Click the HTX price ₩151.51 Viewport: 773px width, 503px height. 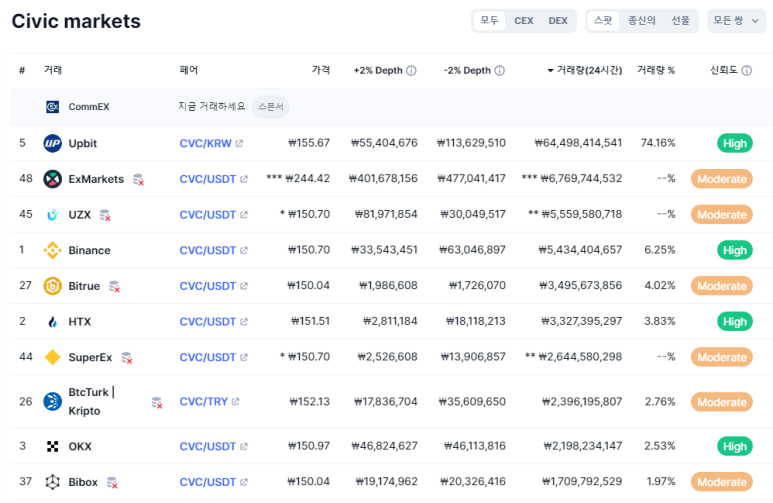pos(311,321)
